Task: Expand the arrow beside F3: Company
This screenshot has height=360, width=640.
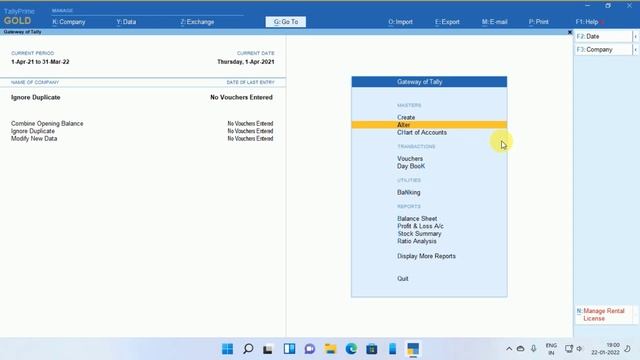Action: (636, 50)
